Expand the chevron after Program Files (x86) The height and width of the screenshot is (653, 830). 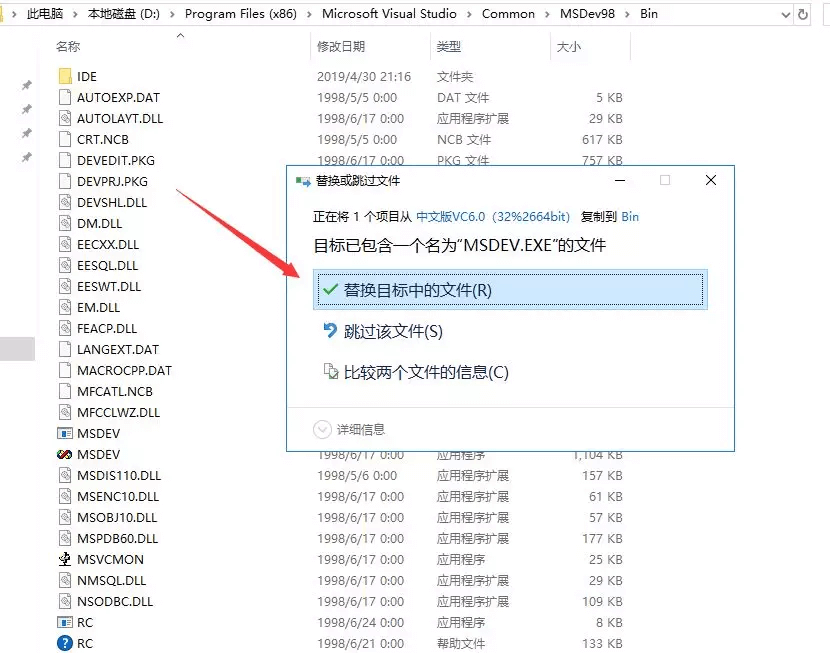coord(309,14)
